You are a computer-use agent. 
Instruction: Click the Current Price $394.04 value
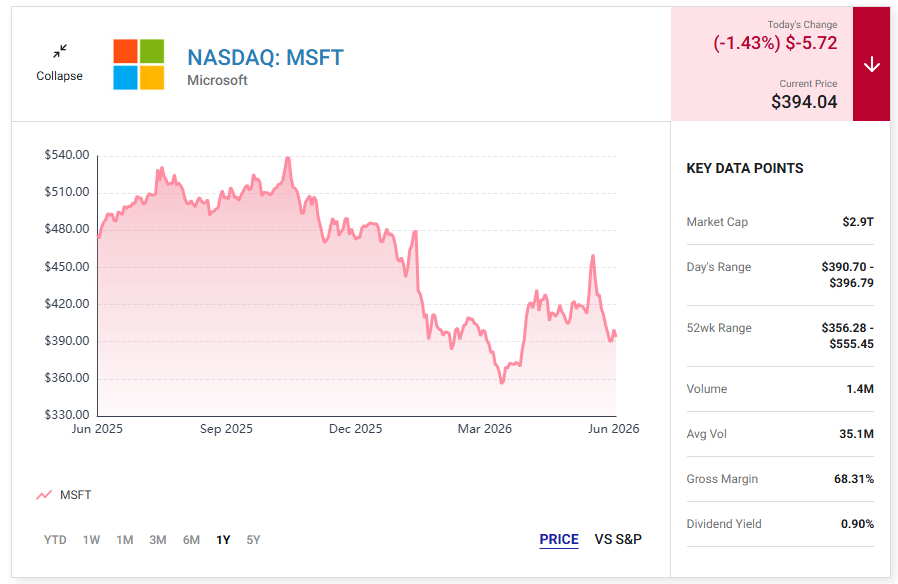pos(804,102)
